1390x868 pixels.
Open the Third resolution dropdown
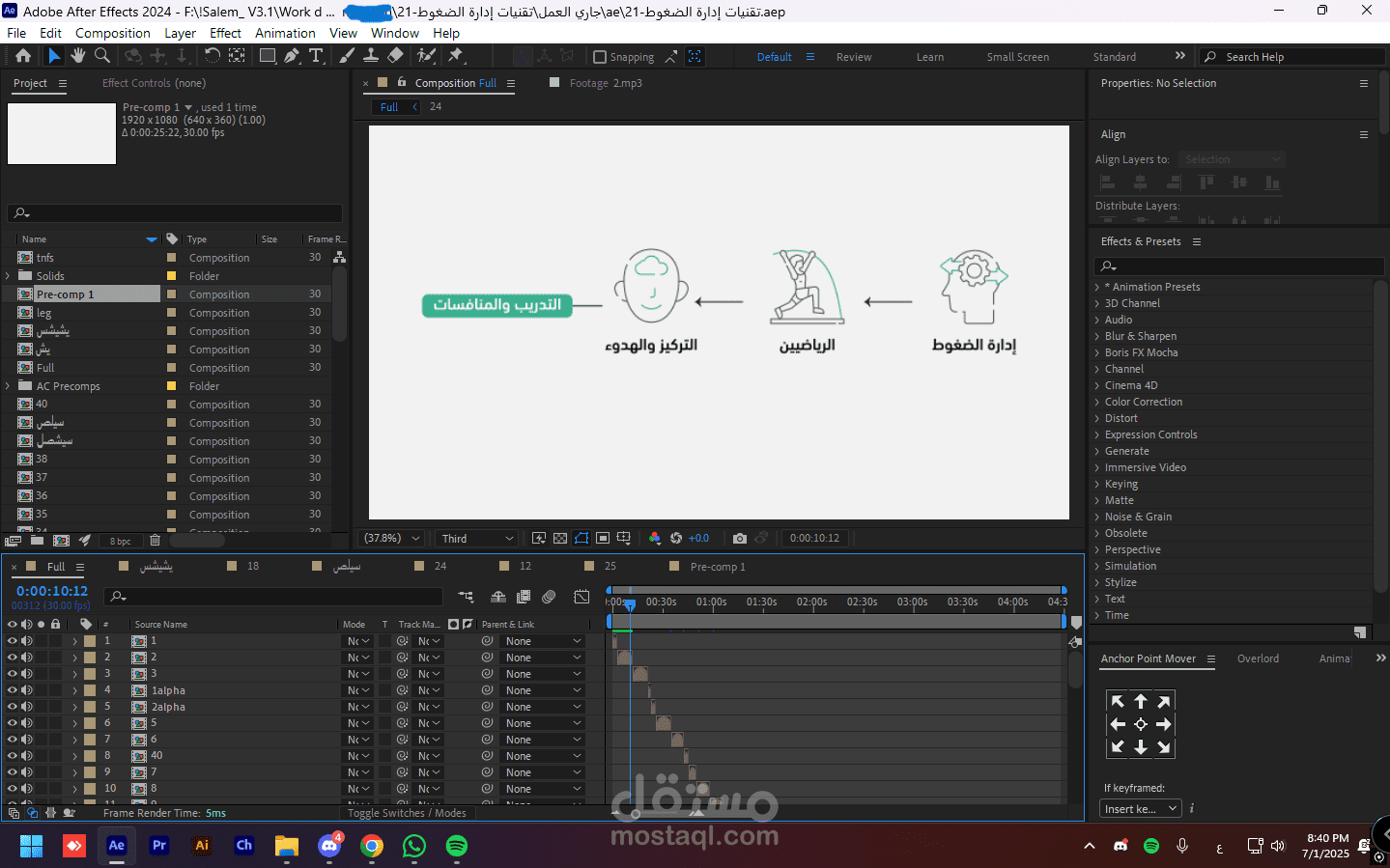477,538
